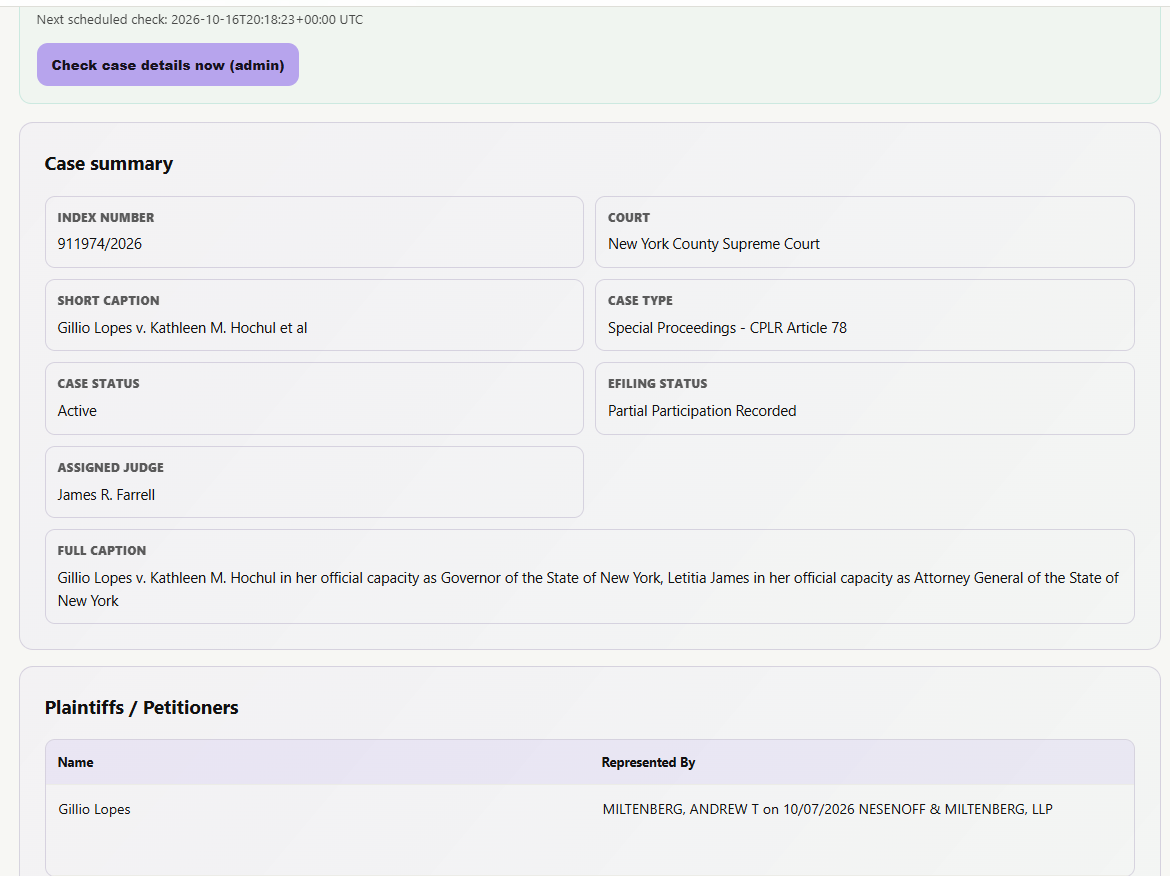Click the 'EFILING STATUS' field label
Image resolution: width=1170 pixels, height=876 pixels.
coord(657,383)
